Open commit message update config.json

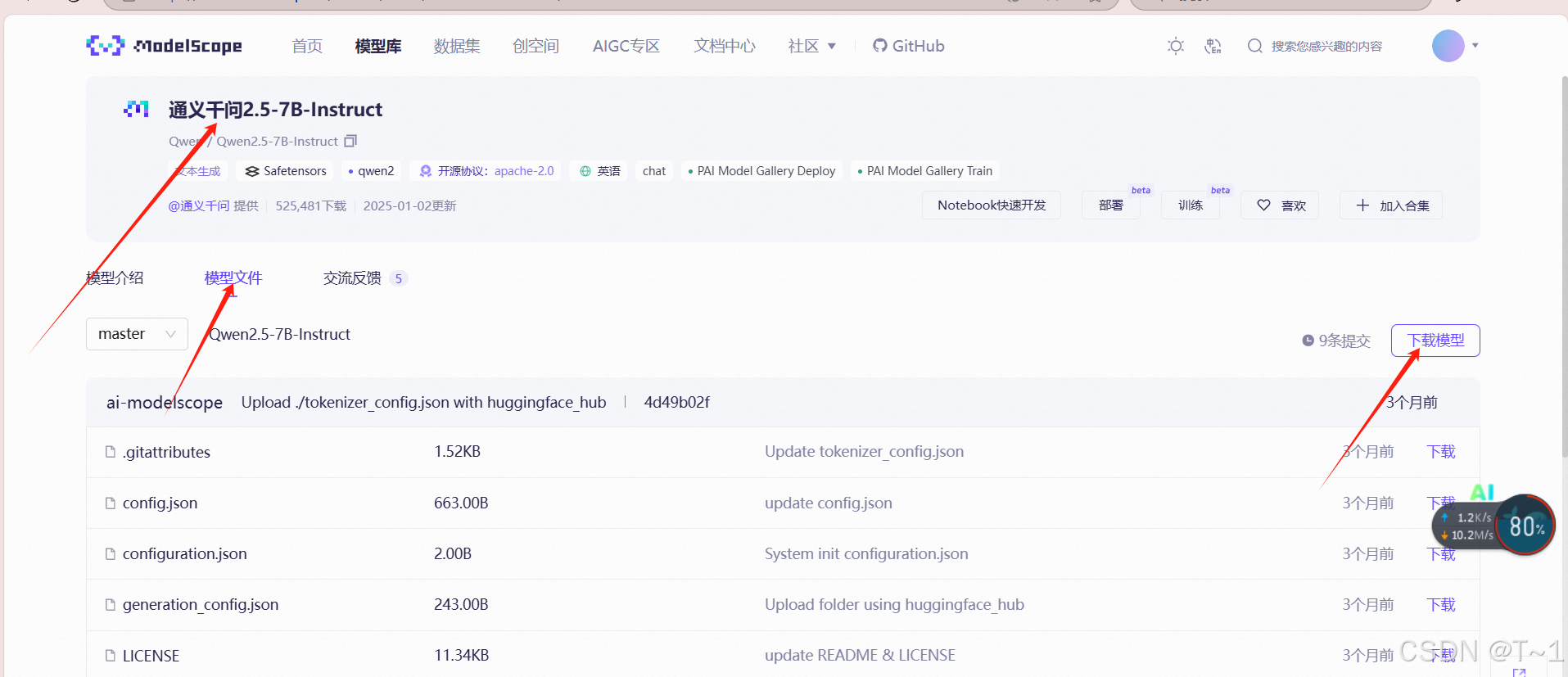tap(828, 503)
